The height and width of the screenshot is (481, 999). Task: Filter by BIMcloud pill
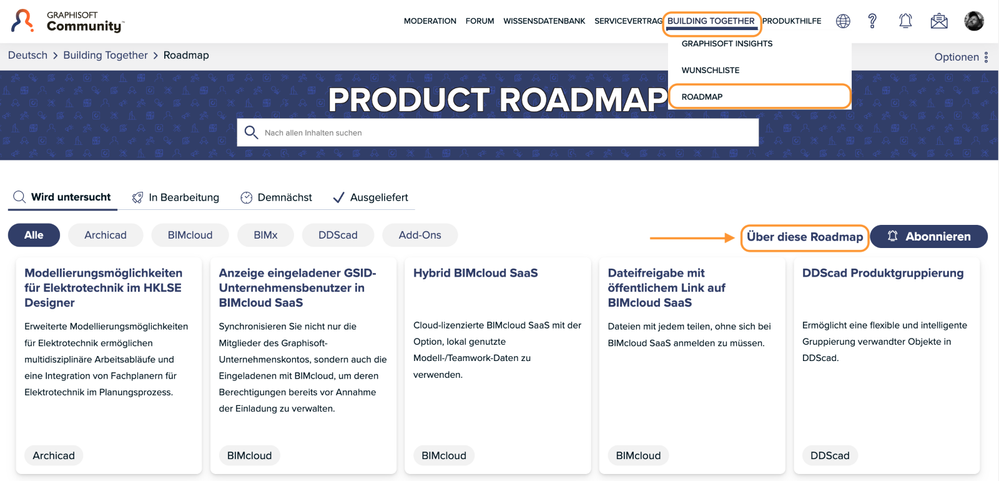pos(190,235)
